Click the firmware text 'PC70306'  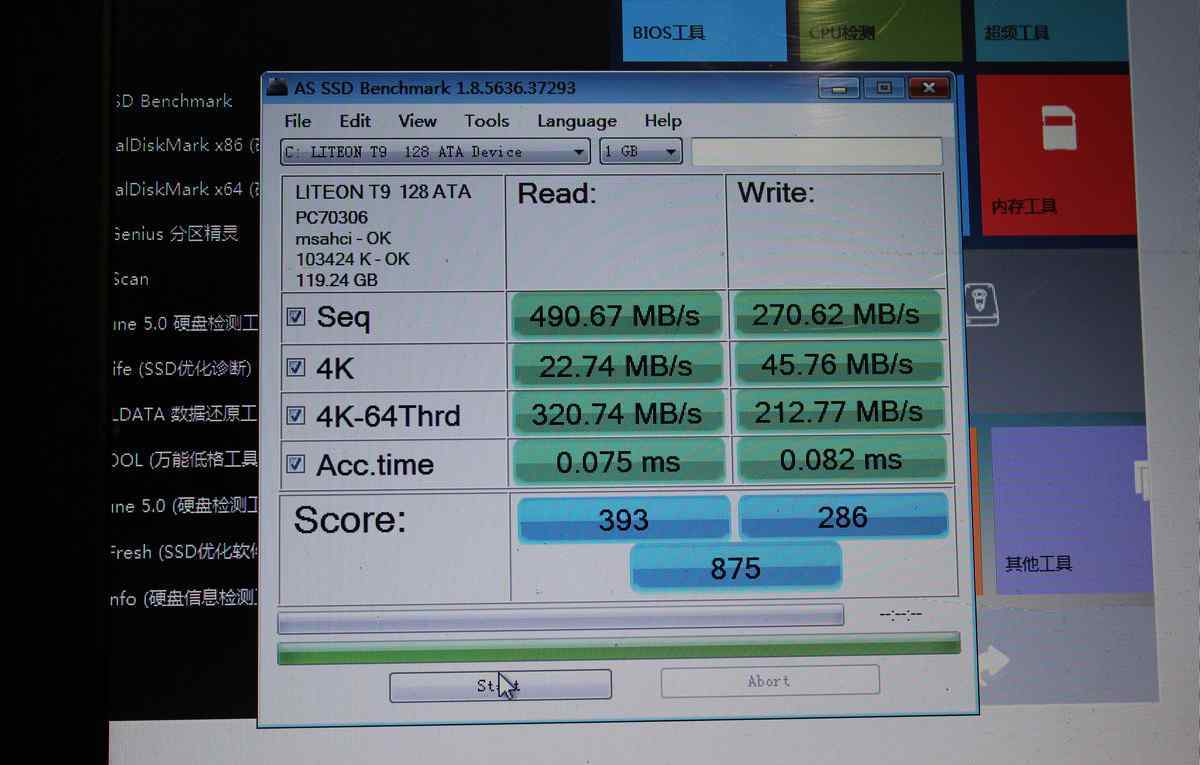point(332,217)
